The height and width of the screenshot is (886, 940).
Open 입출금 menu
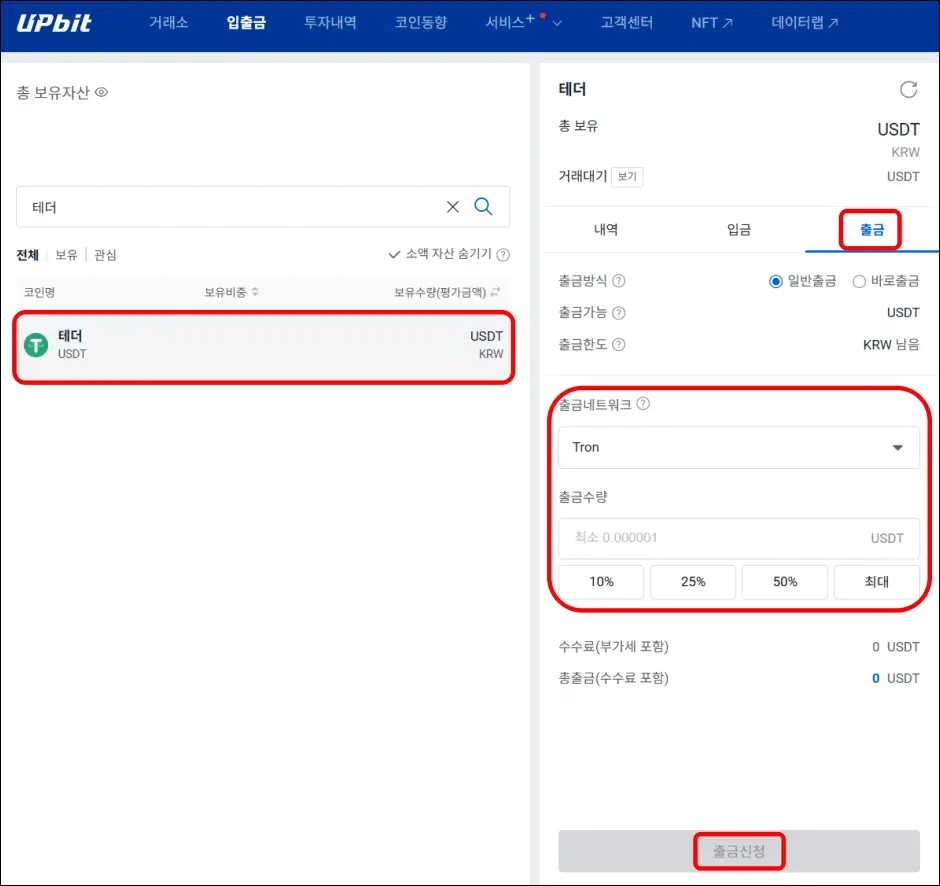pos(246,23)
